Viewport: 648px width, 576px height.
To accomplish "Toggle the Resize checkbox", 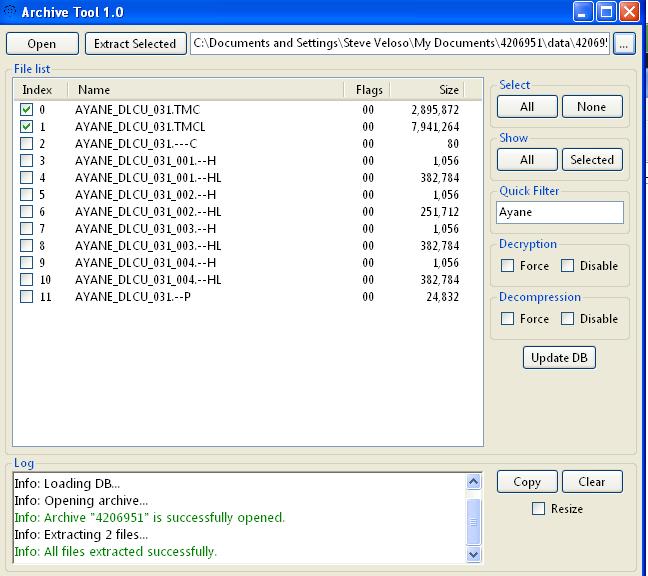I will pos(540,509).
